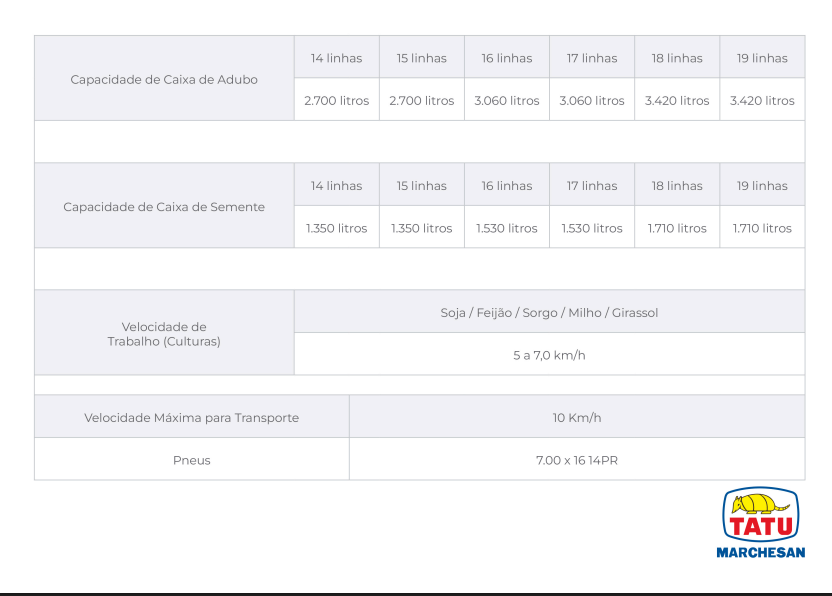Image resolution: width=832 pixels, height=596 pixels.
Task: Click the '2.700 litros' value under 15 linhas
Action: coord(421,101)
